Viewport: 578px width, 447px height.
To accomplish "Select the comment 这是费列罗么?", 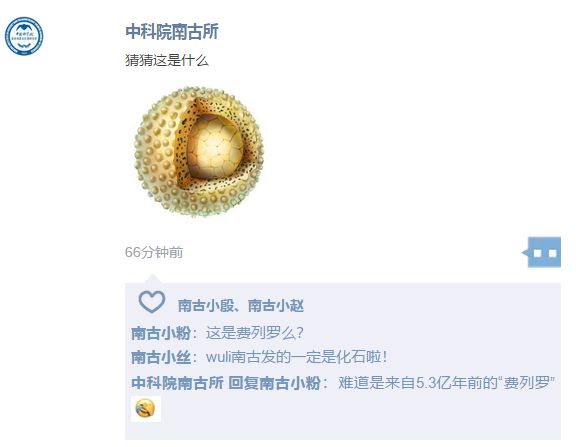I will [x=254, y=333].
